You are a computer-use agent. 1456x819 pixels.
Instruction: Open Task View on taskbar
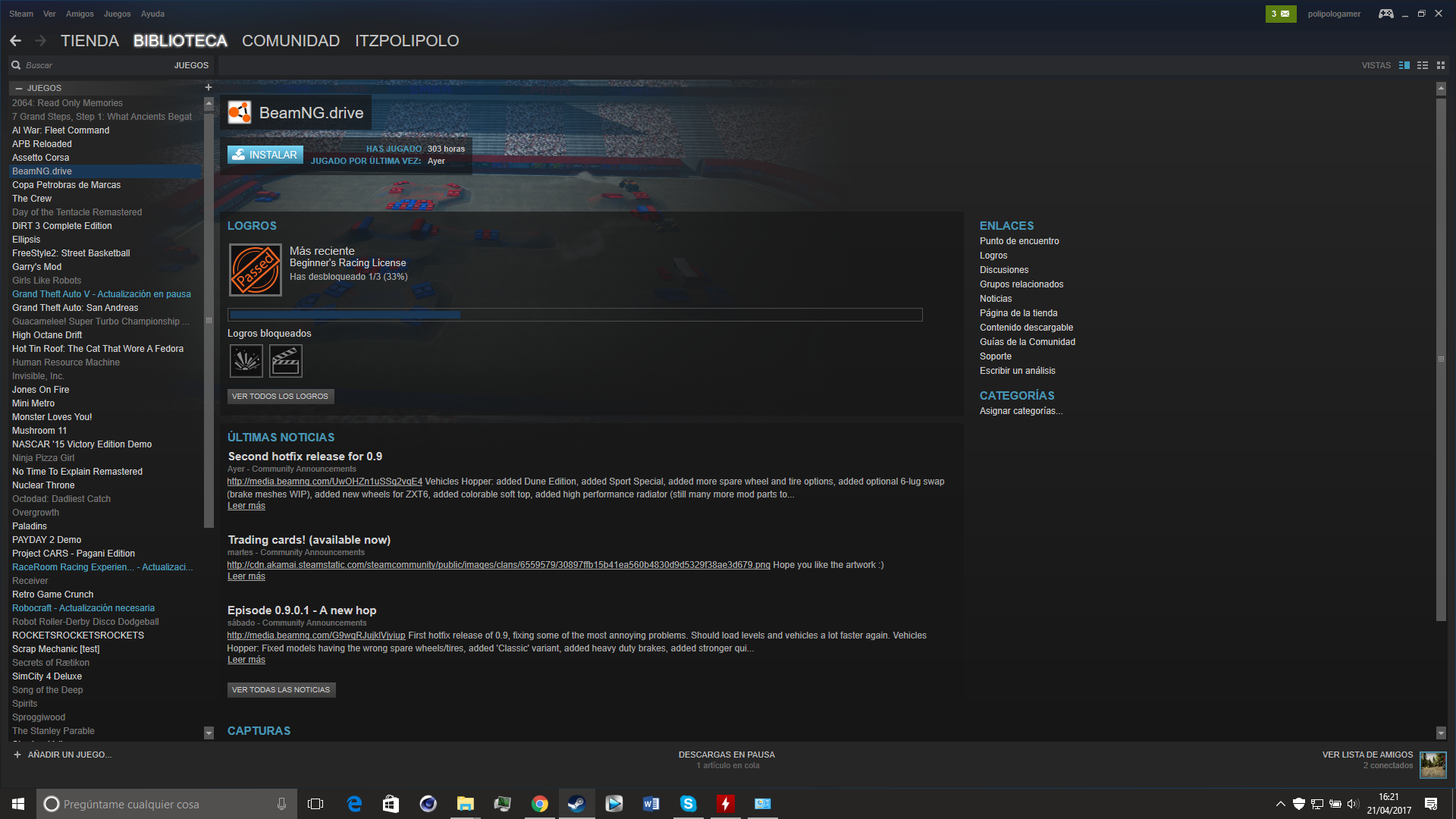pos(315,804)
